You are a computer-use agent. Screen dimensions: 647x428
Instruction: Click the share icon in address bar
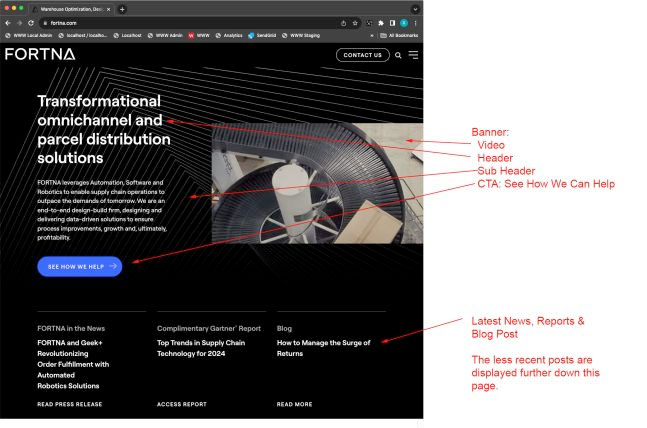344,22
